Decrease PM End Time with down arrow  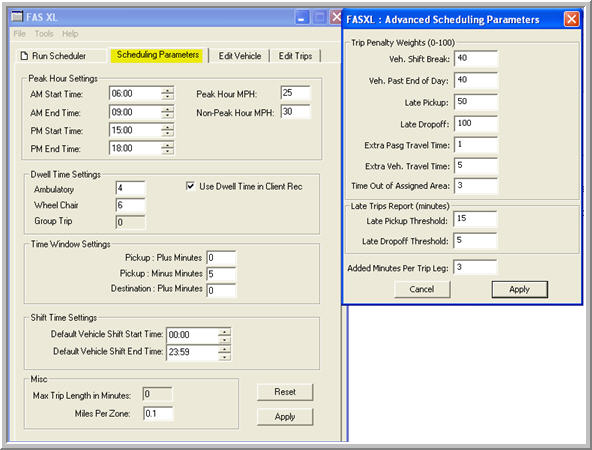tap(167, 151)
